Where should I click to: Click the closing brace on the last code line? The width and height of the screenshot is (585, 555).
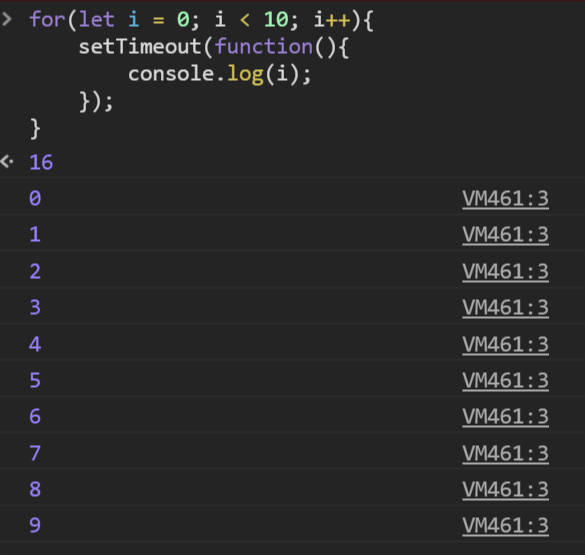click(x=35, y=129)
